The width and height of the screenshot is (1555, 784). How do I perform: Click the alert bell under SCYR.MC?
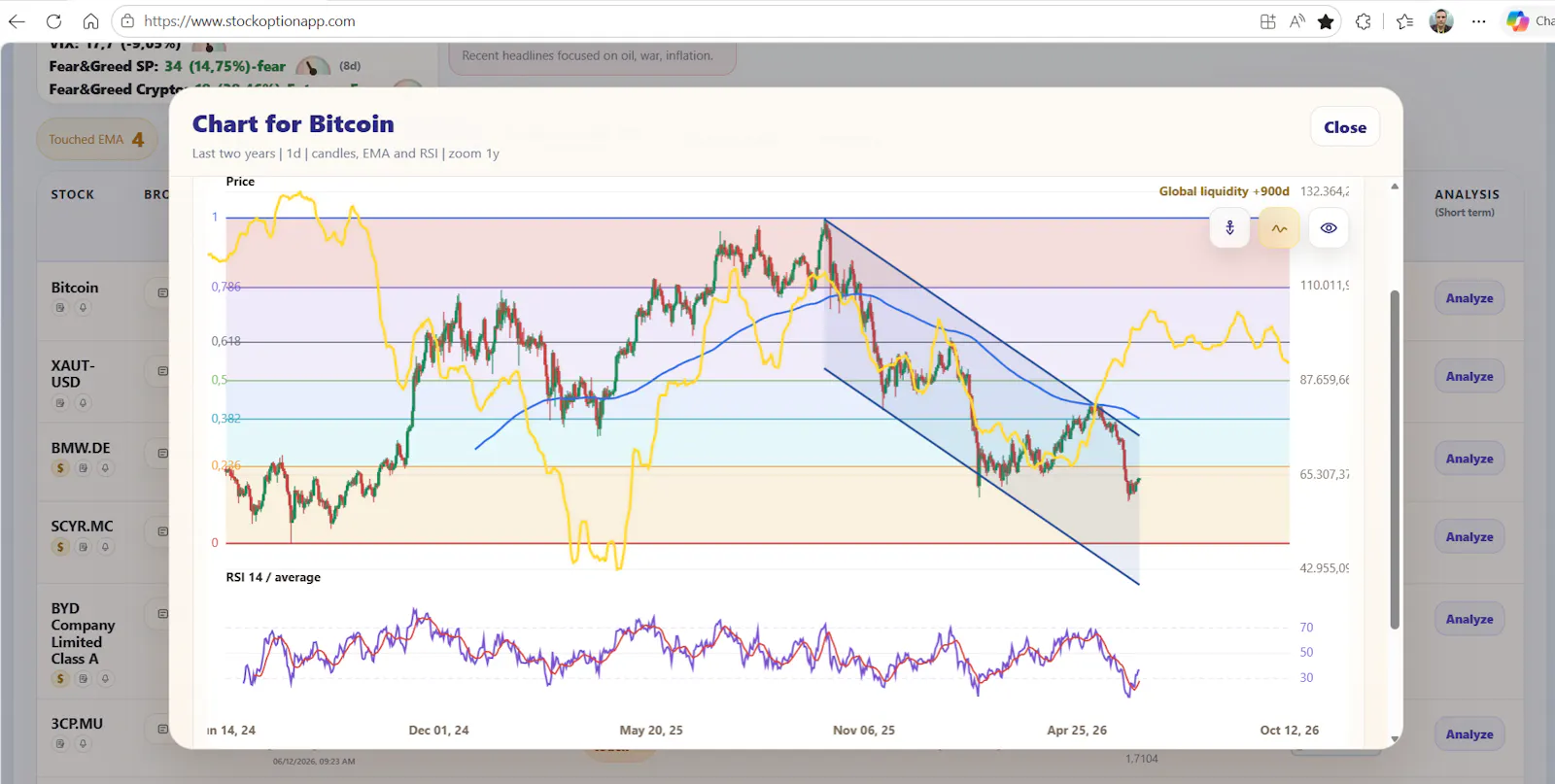(105, 547)
